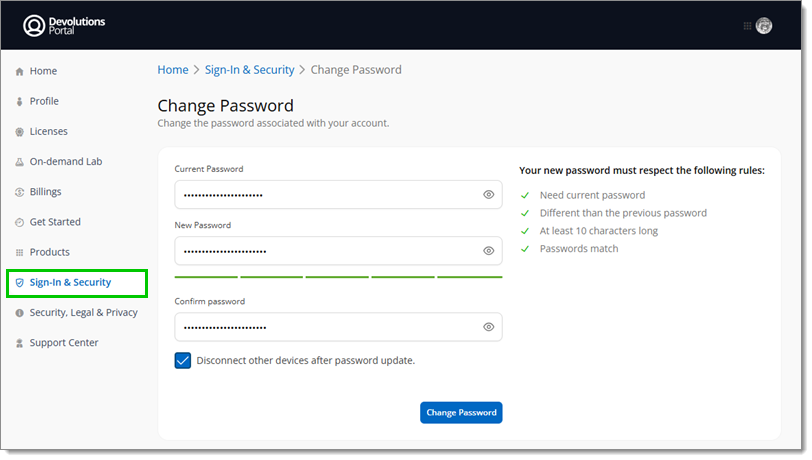This screenshot has height=460, width=812.
Task: Click the Support Center agent icon
Action: point(20,343)
